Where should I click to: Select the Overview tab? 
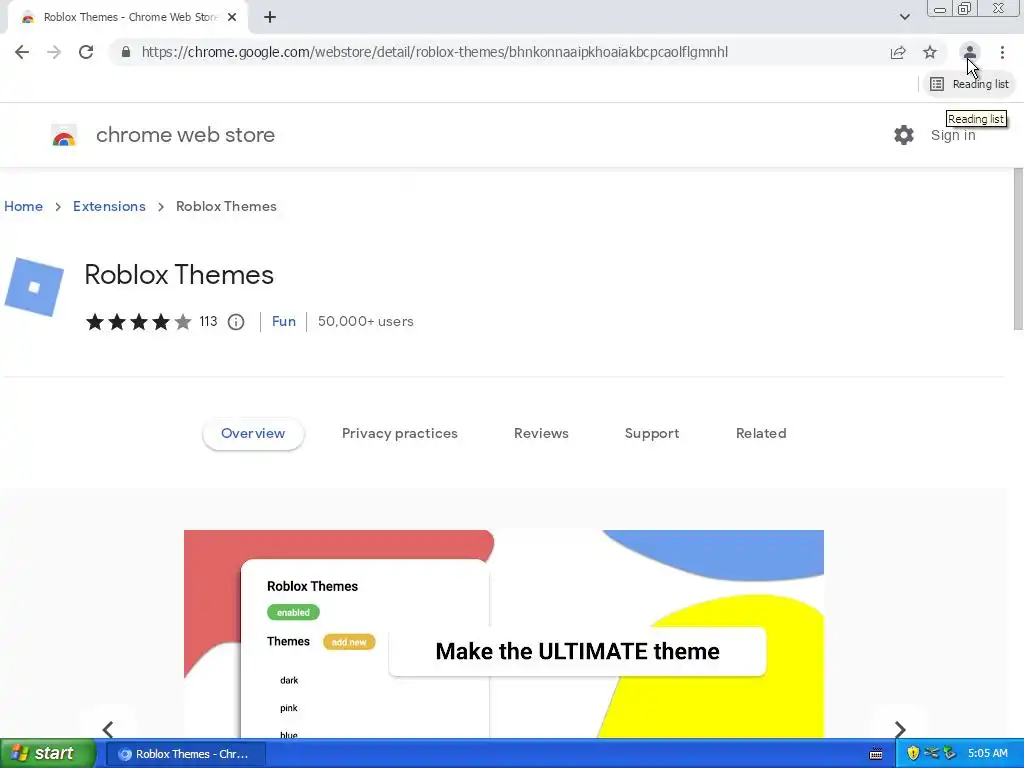tap(253, 434)
